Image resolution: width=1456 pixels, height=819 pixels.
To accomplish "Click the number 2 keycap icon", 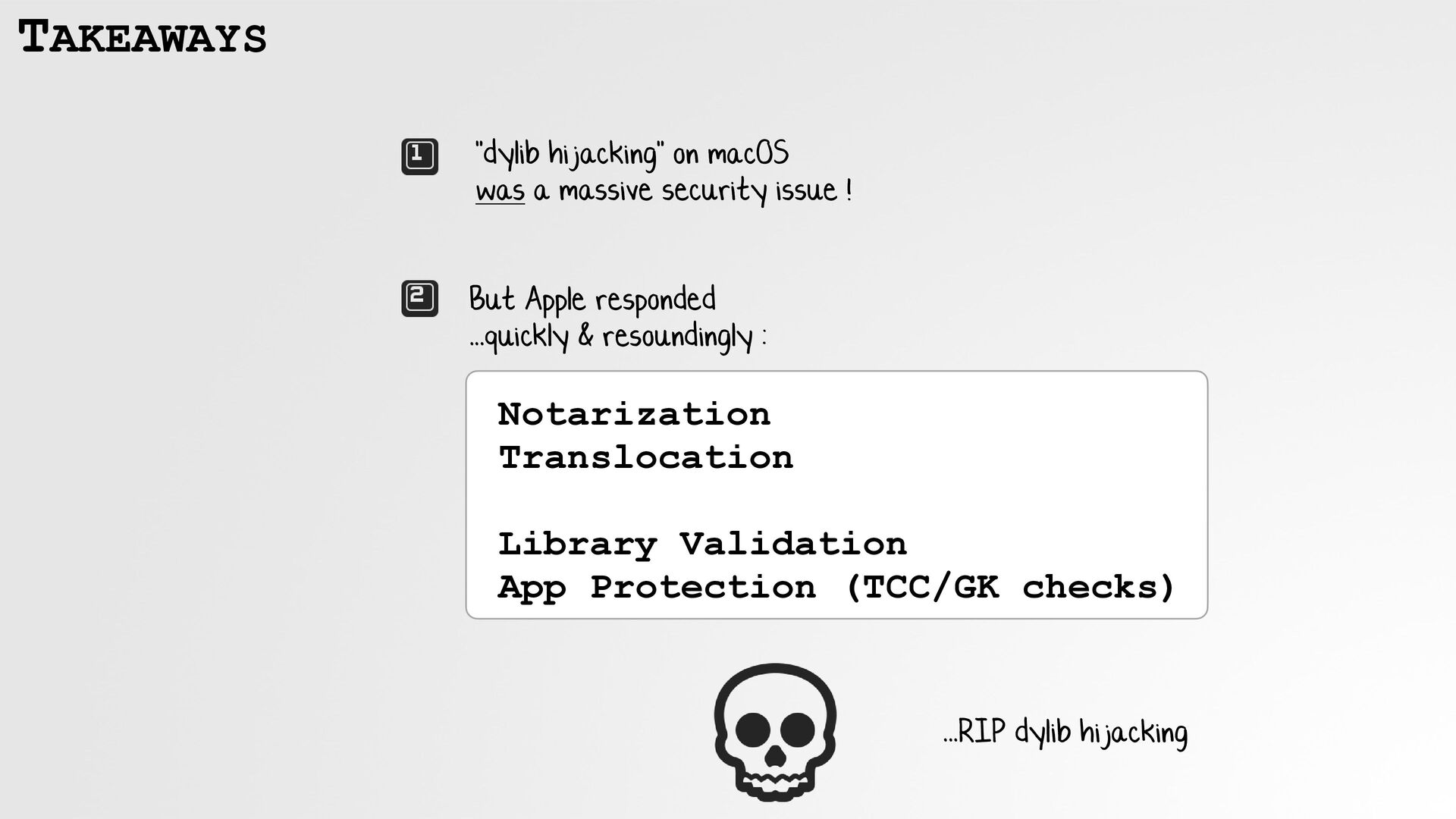I will pyautogui.click(x=419, y=298).
